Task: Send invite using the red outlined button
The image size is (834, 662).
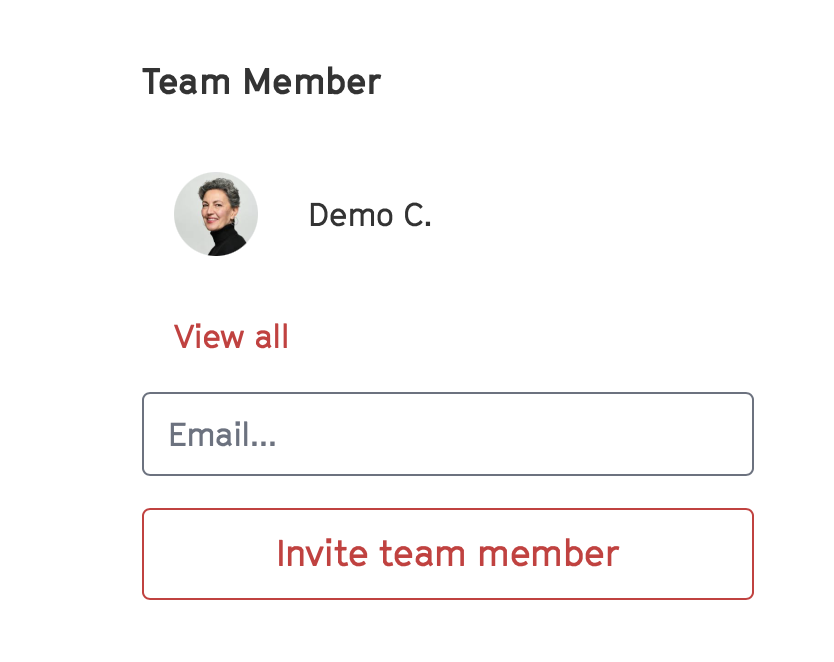Action: point(448,554)
